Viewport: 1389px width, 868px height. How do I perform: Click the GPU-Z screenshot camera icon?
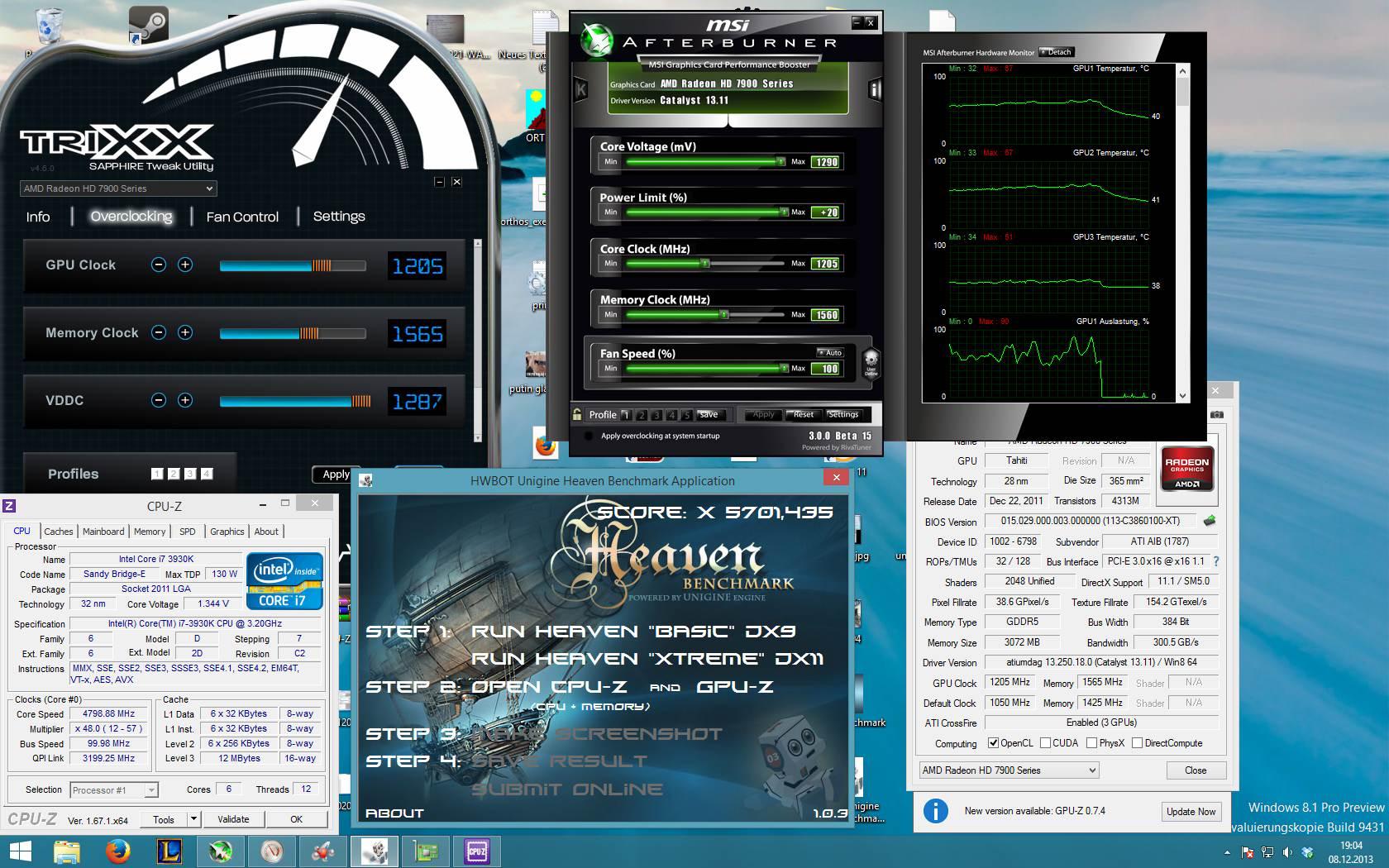[1217, 414]
